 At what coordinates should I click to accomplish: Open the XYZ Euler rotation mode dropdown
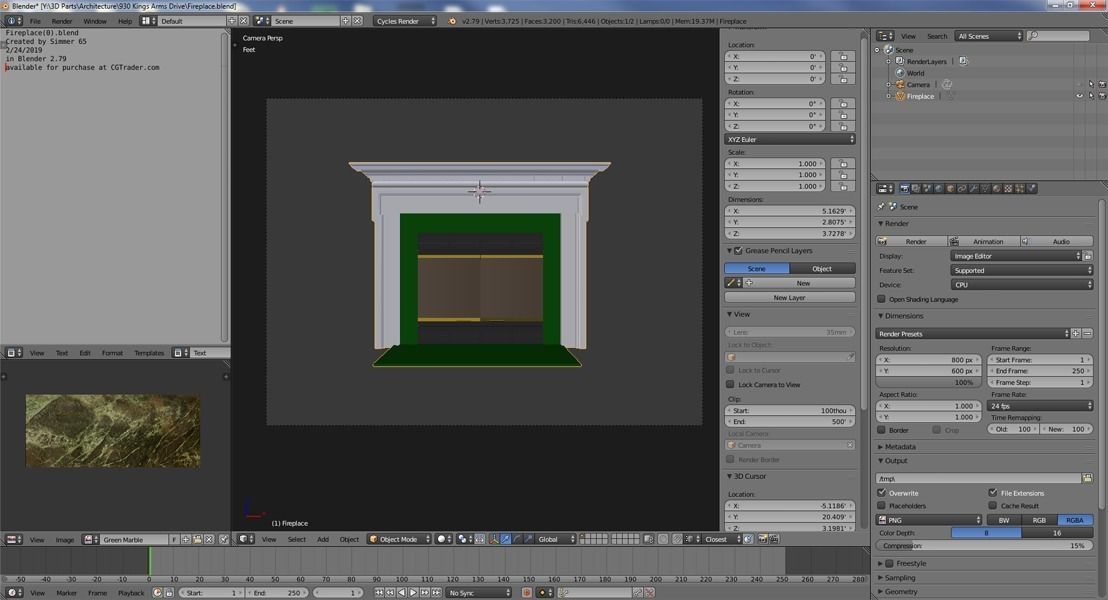(790, 139)
